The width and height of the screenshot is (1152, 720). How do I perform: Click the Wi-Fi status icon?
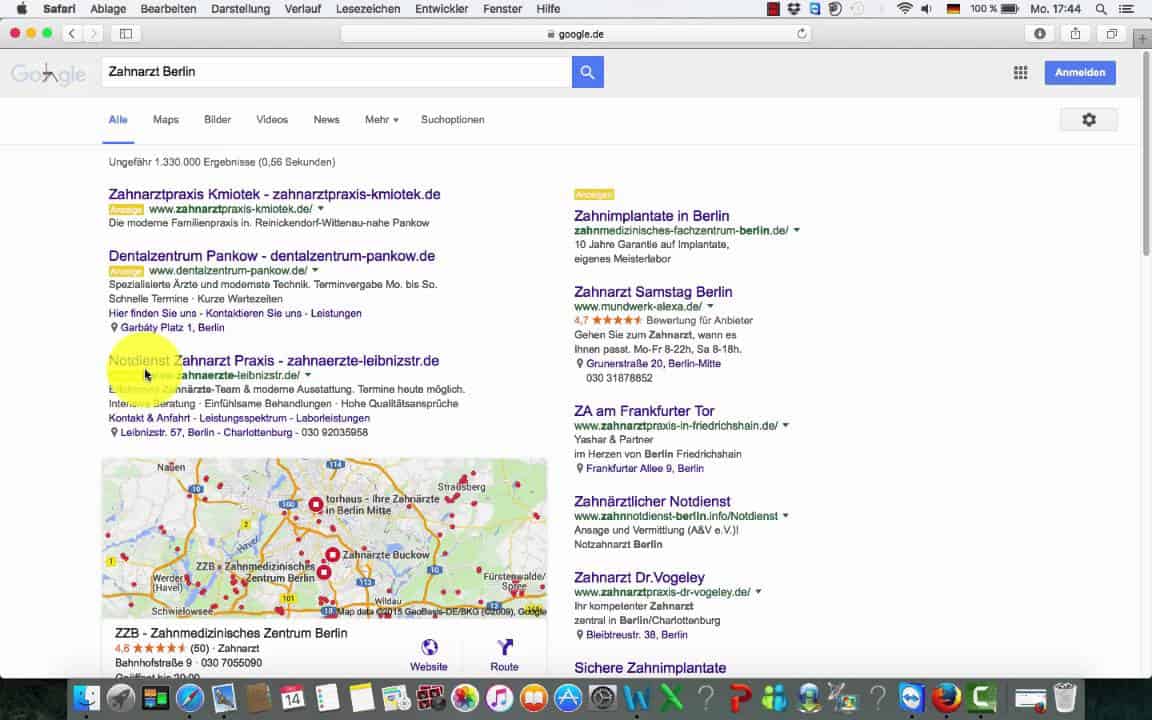click(x=904, y=9)
